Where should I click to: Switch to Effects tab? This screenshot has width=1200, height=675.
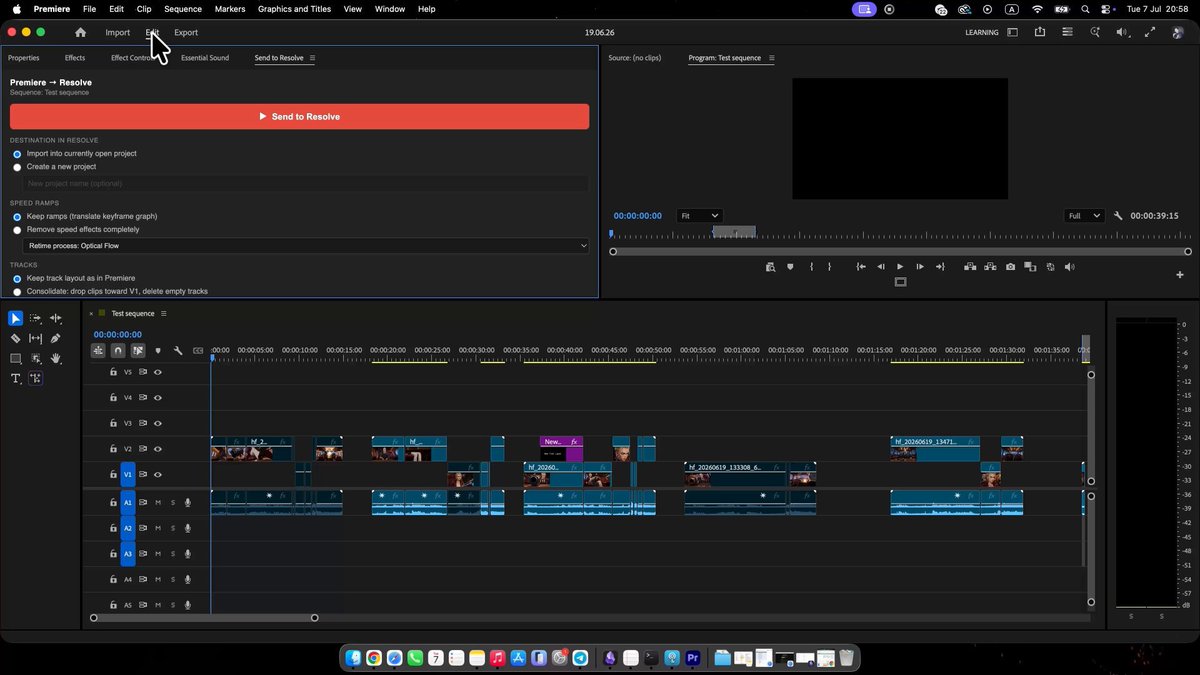[75, 58]
